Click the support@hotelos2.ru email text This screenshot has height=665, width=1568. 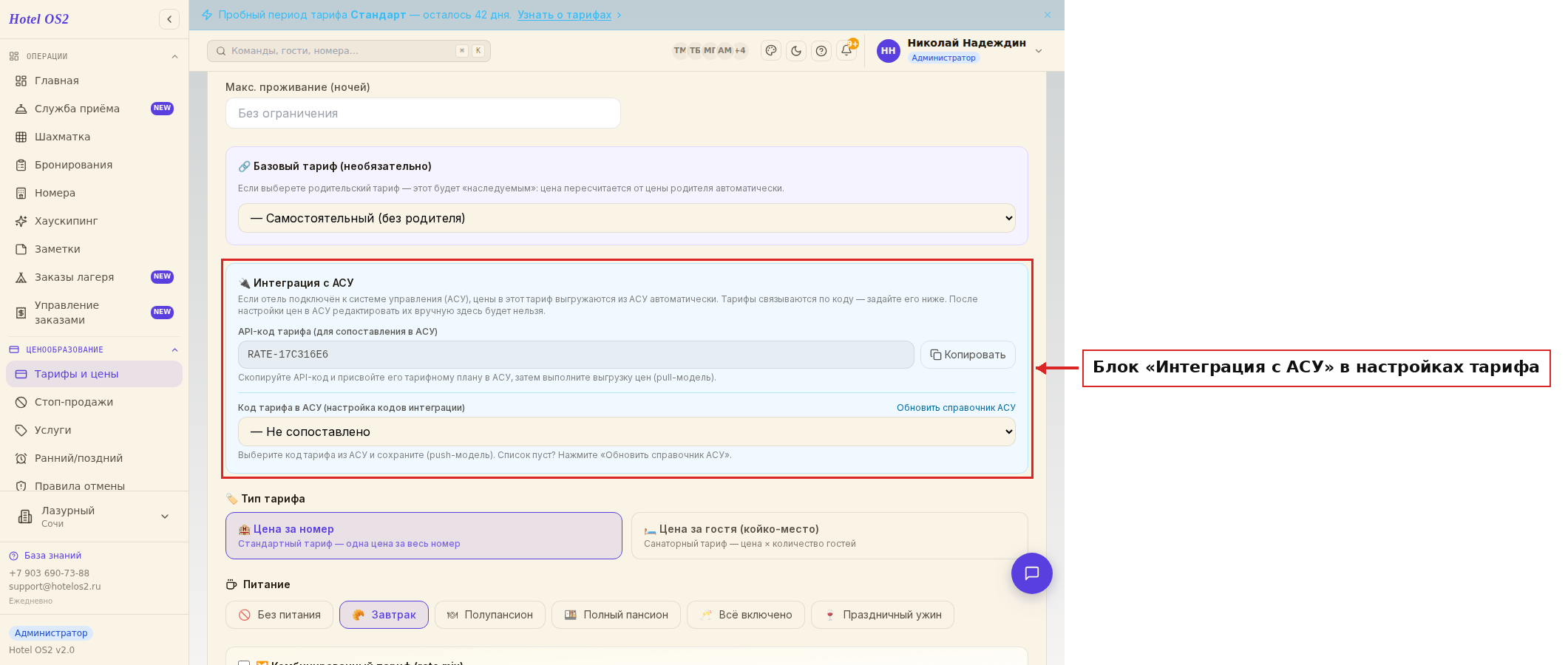(x=55, y=587)
